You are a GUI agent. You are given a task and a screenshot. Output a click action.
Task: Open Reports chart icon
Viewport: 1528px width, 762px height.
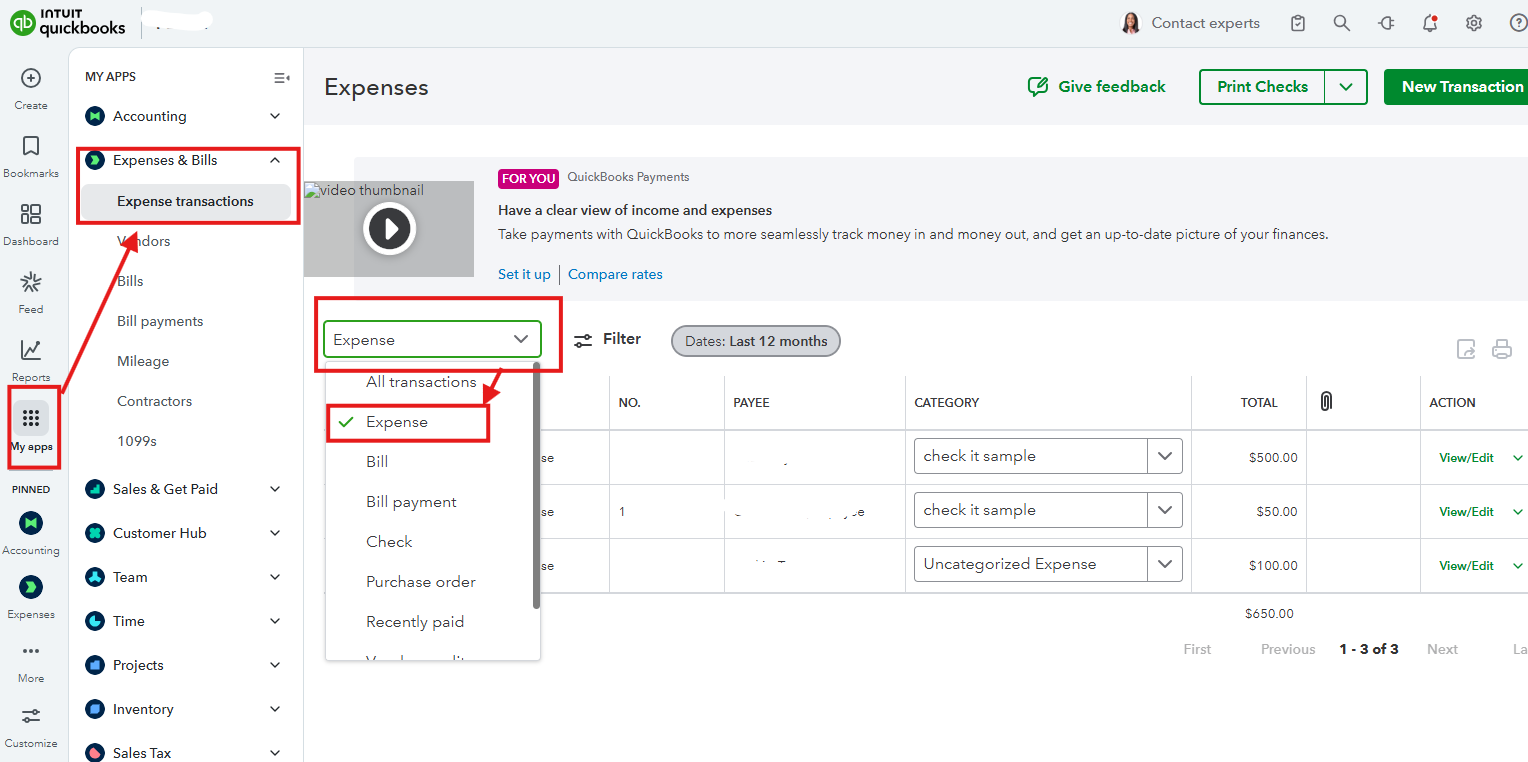tap(31, 350)
